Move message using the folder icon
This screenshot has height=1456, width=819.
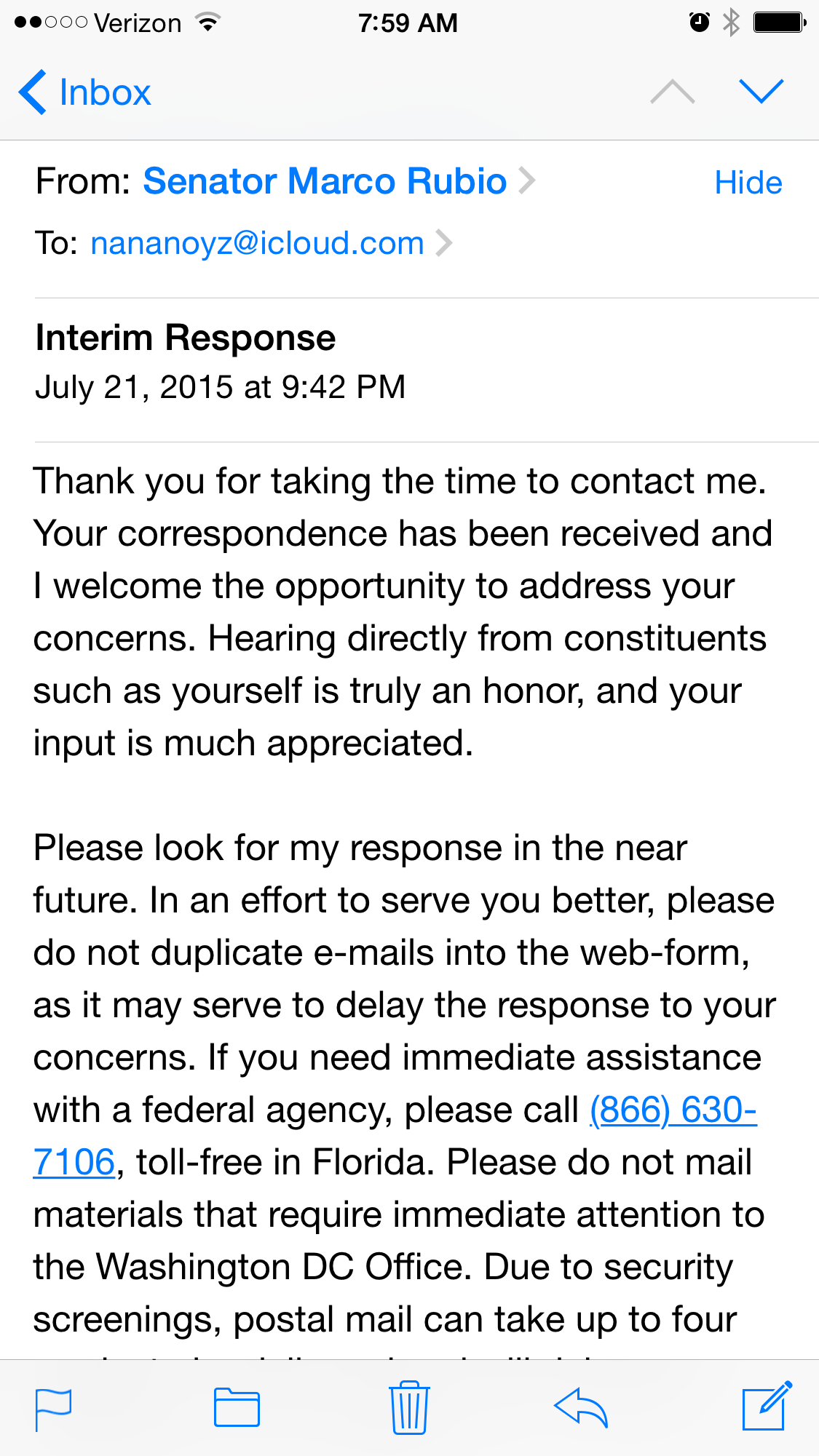click(237, 1407)
